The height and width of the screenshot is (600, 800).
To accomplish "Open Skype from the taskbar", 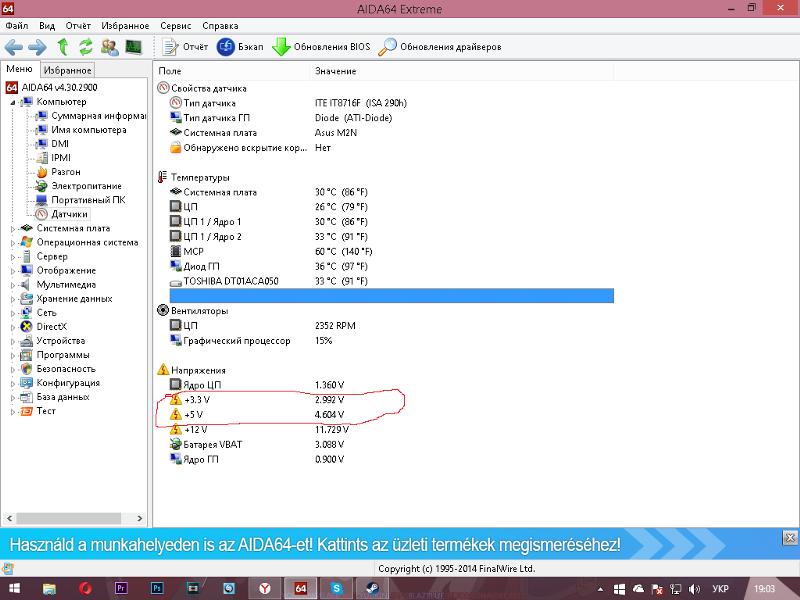I will click(x=336, y=588).
